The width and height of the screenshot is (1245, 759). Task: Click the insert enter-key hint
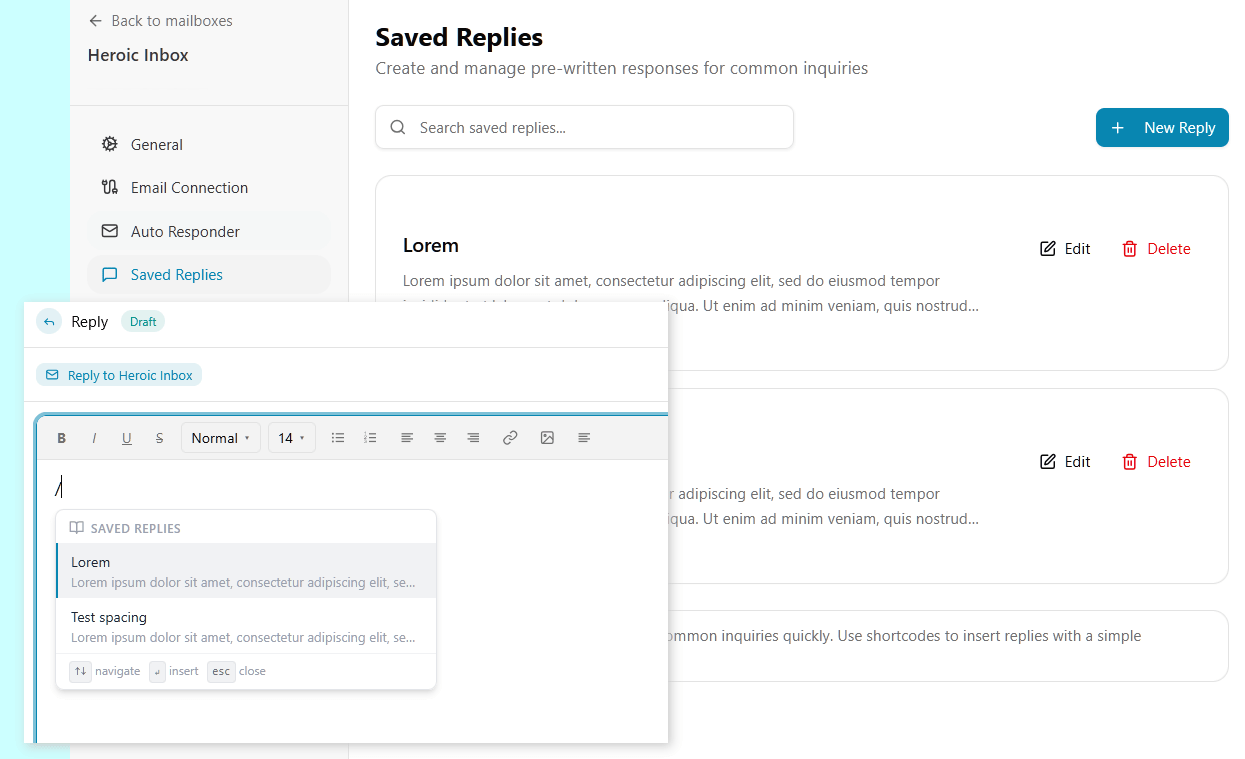[157, 671]
